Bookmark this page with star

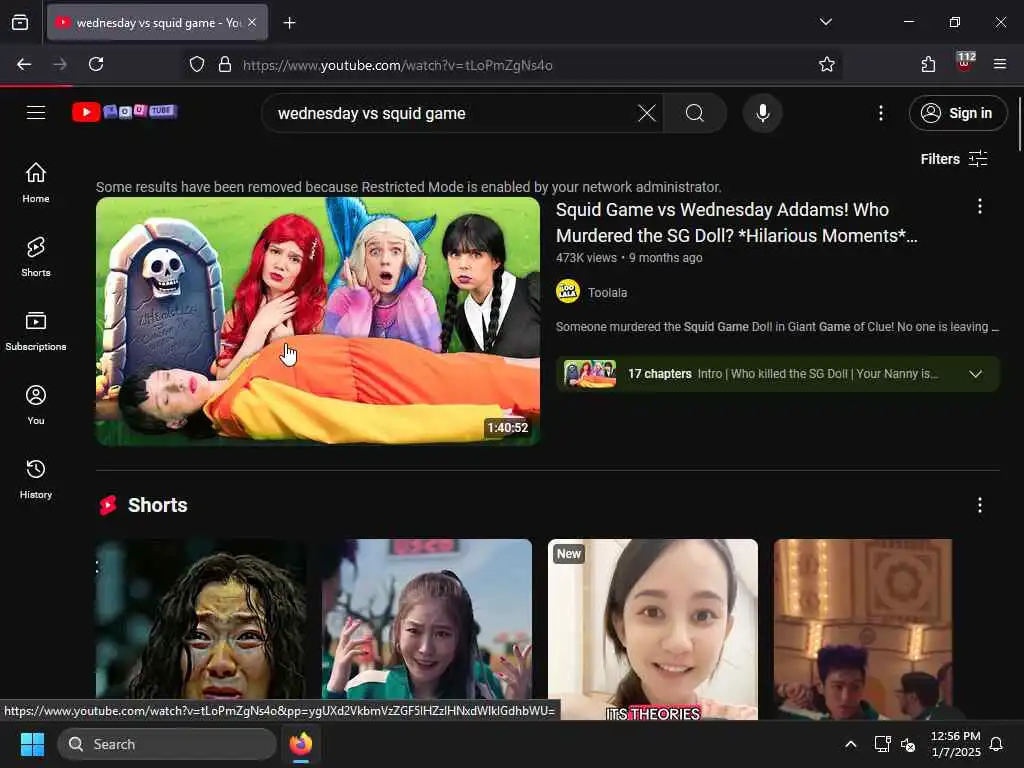point(827,64)
